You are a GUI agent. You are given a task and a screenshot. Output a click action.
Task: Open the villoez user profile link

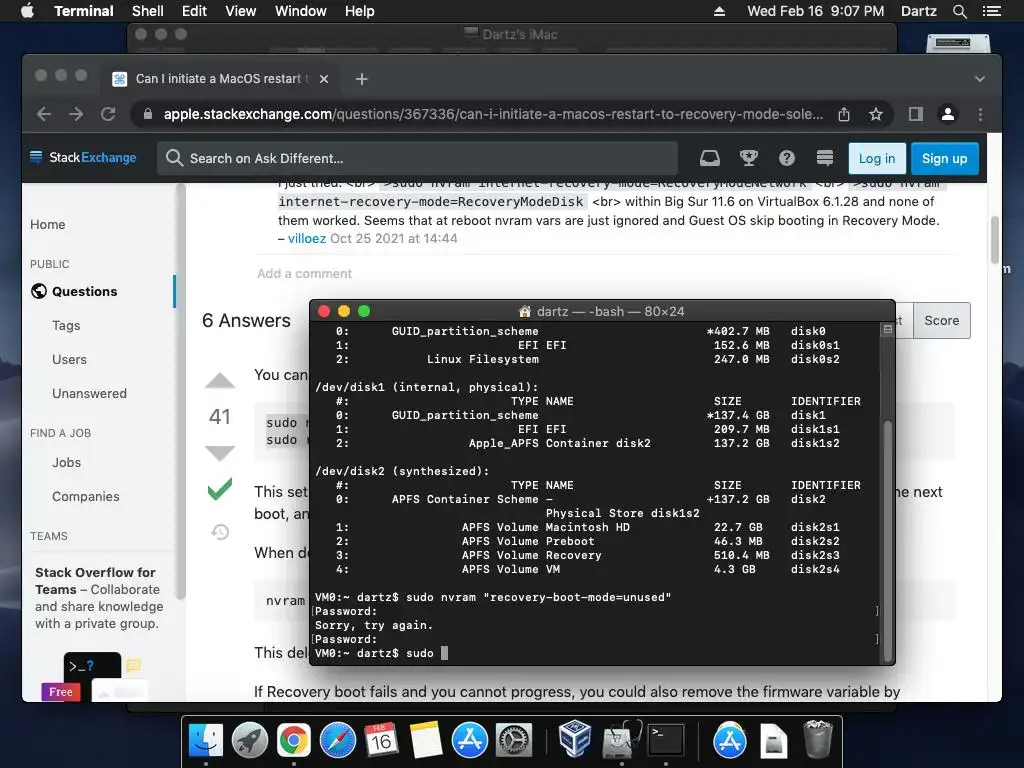click(307, 238)
